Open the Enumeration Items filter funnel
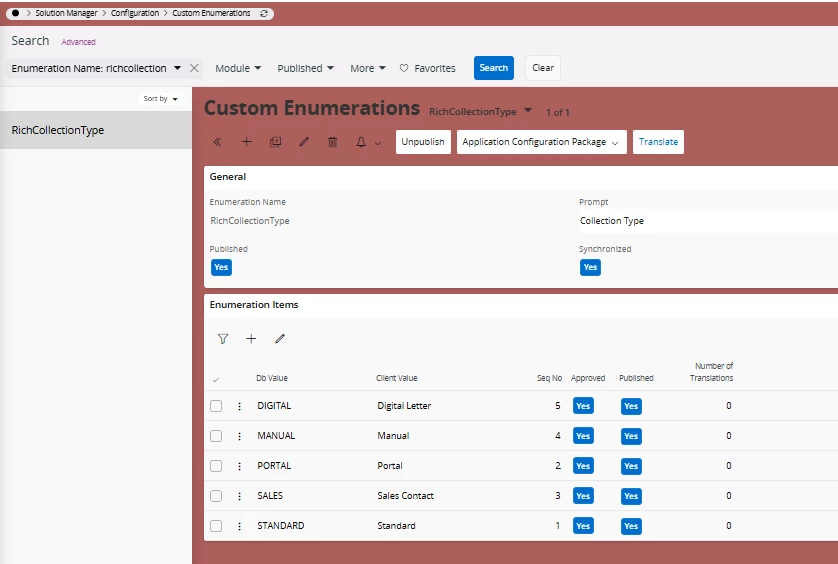Image resolution: width=838 pixels, height=564 pixels. pyautogui.click(x=223, y=338)
